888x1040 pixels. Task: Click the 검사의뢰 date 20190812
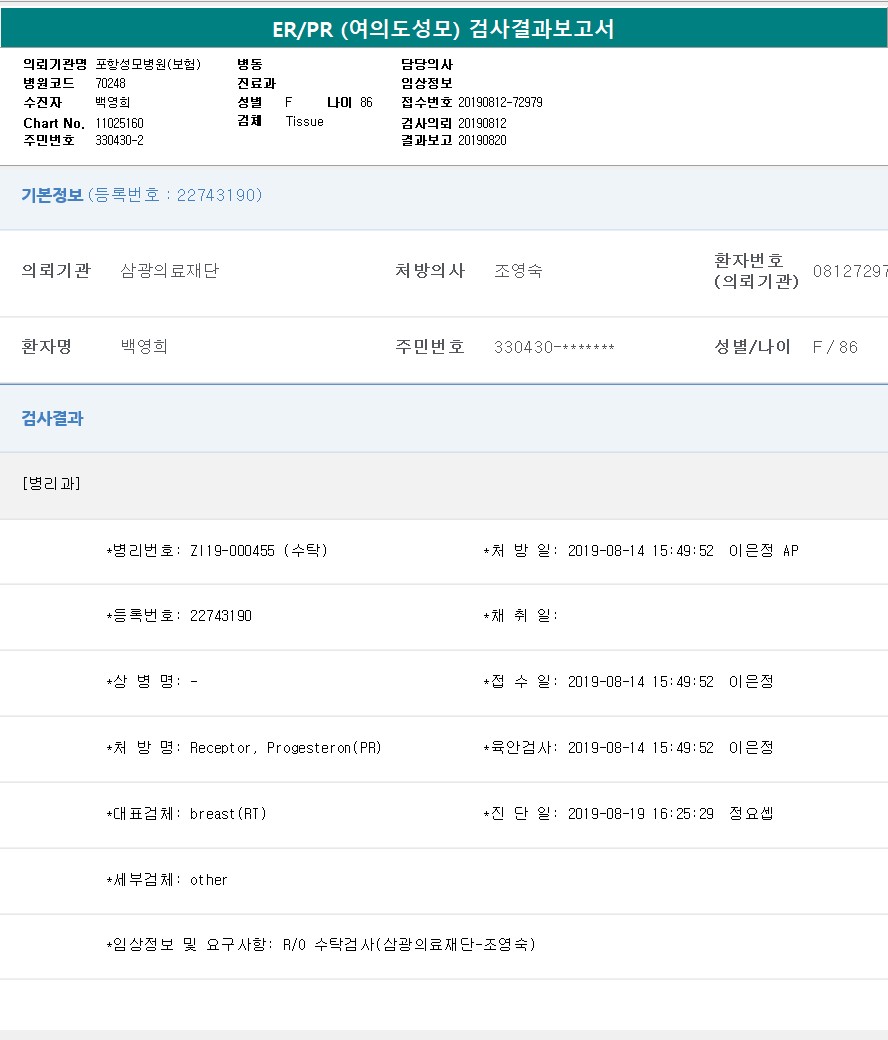pos(482,123)
